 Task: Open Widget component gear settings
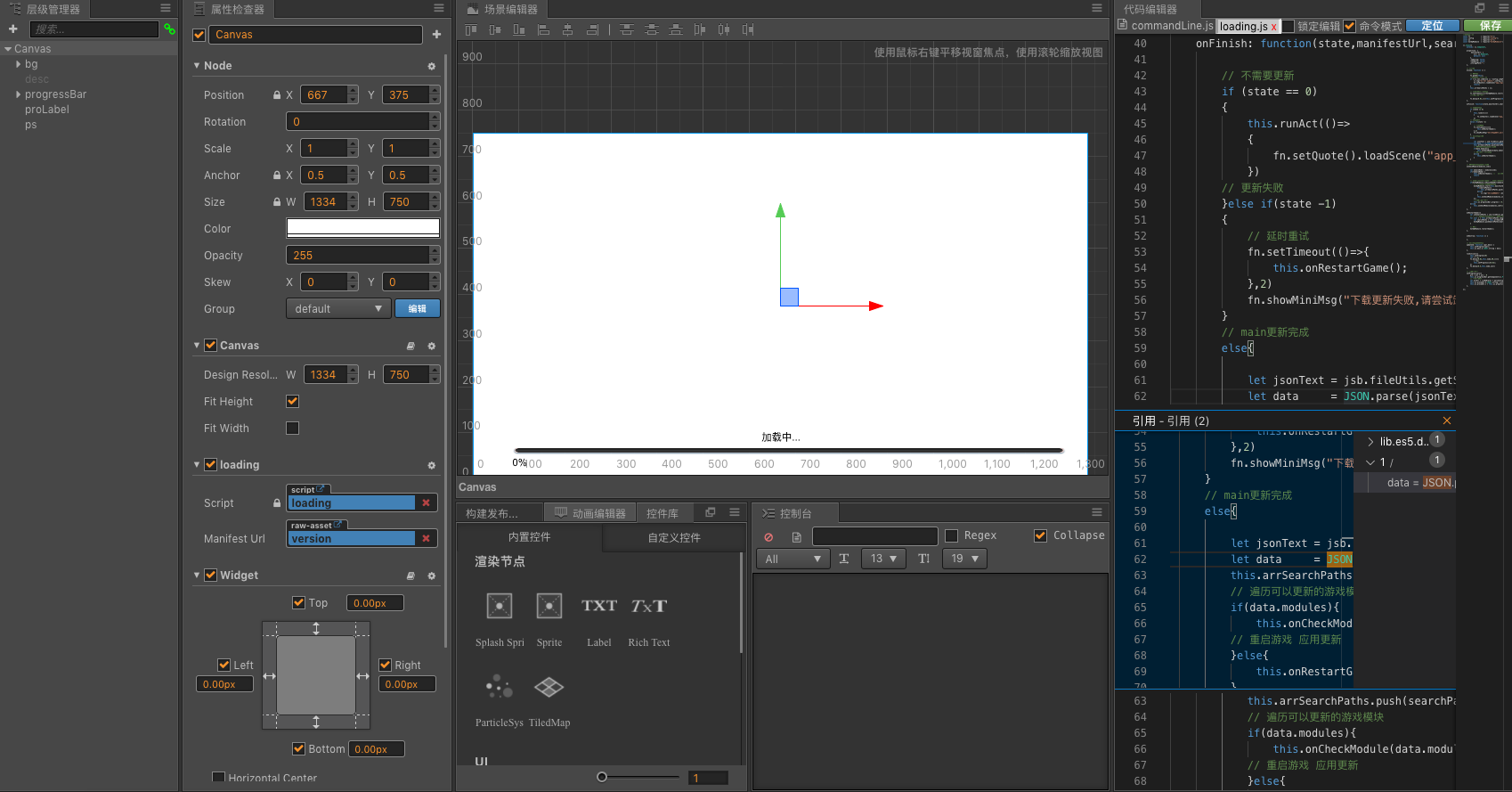(432, 576)
